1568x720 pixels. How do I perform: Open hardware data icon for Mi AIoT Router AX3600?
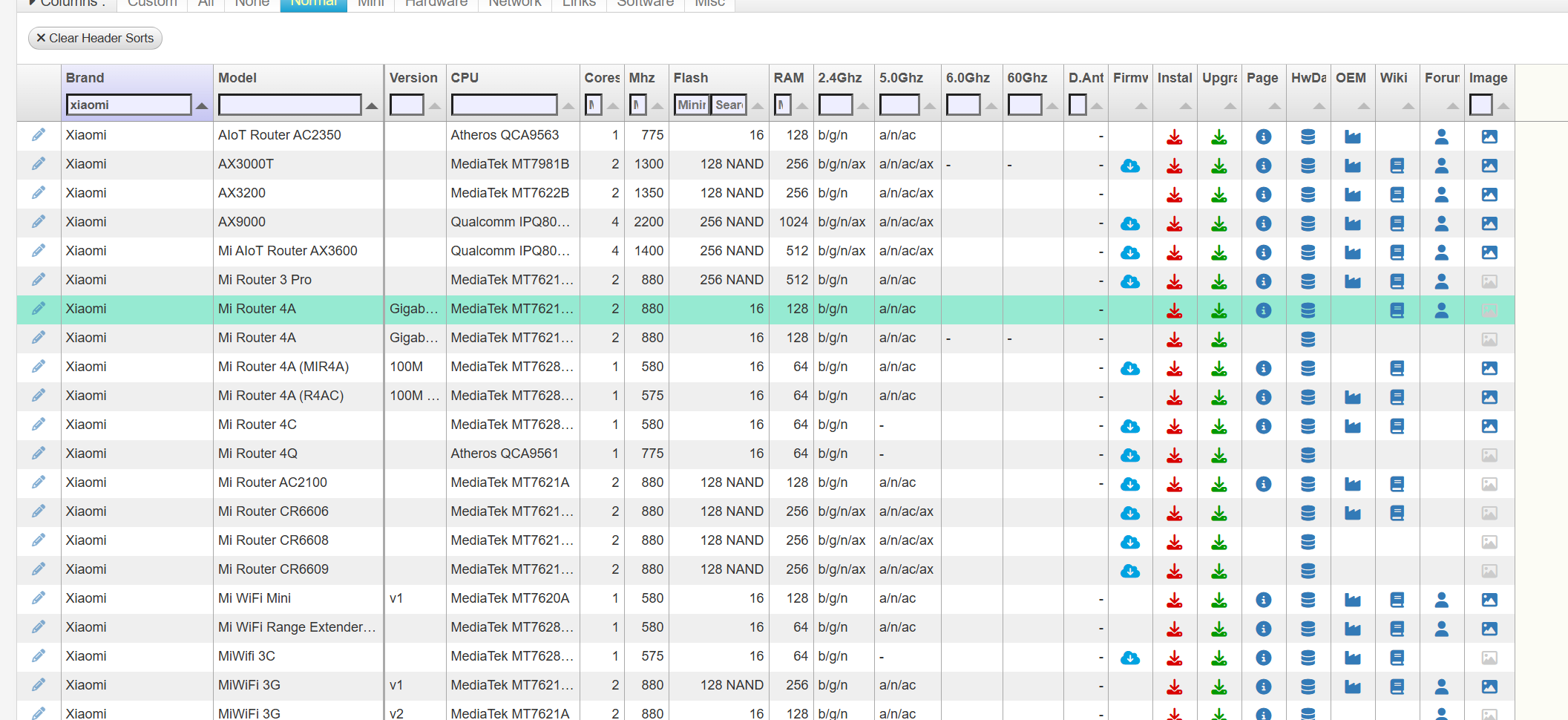click(x=1308, y=252)
